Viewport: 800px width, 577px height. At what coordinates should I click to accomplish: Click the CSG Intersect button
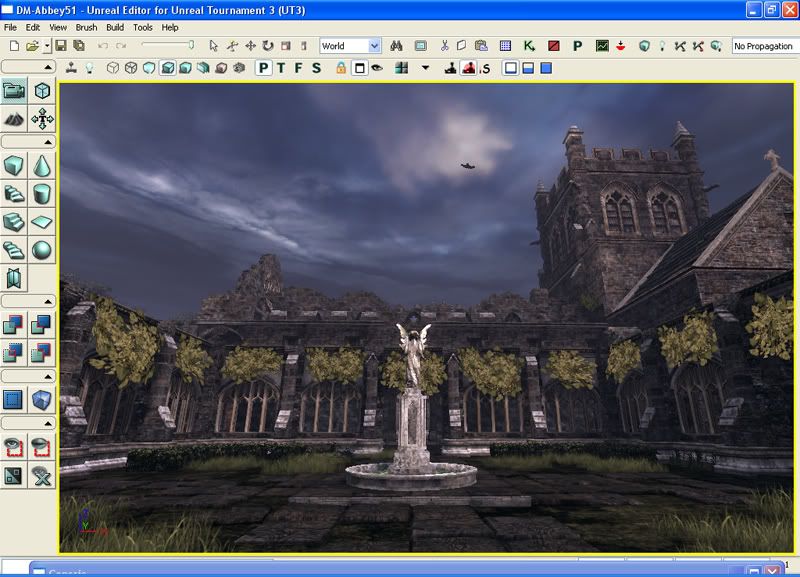14,352
